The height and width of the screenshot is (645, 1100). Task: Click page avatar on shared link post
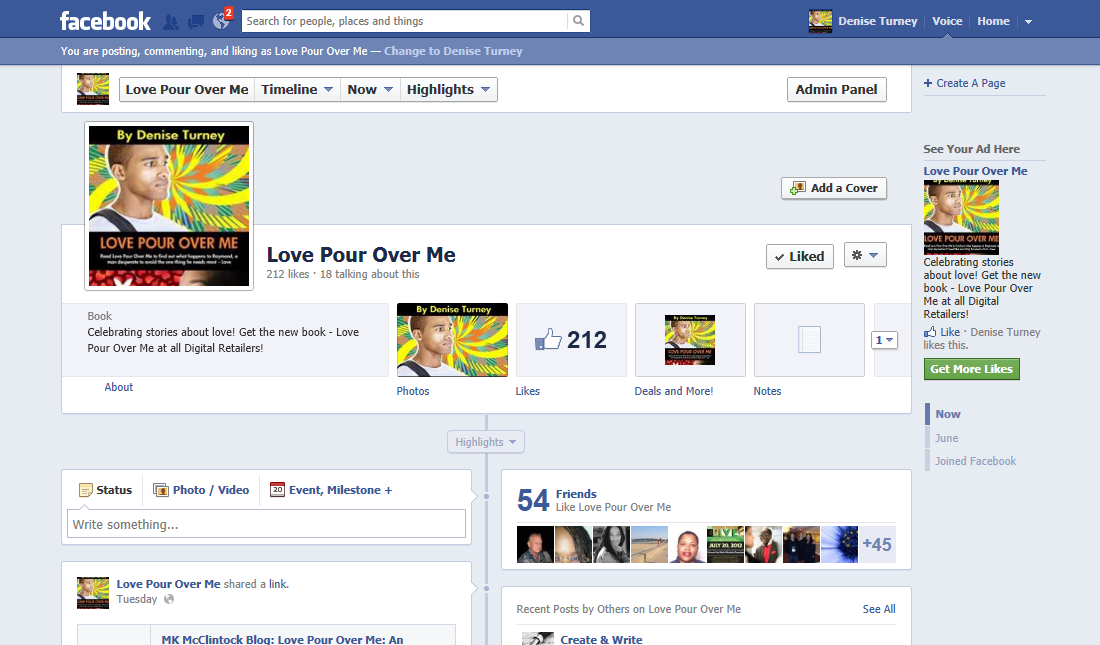tap(93, 592)
